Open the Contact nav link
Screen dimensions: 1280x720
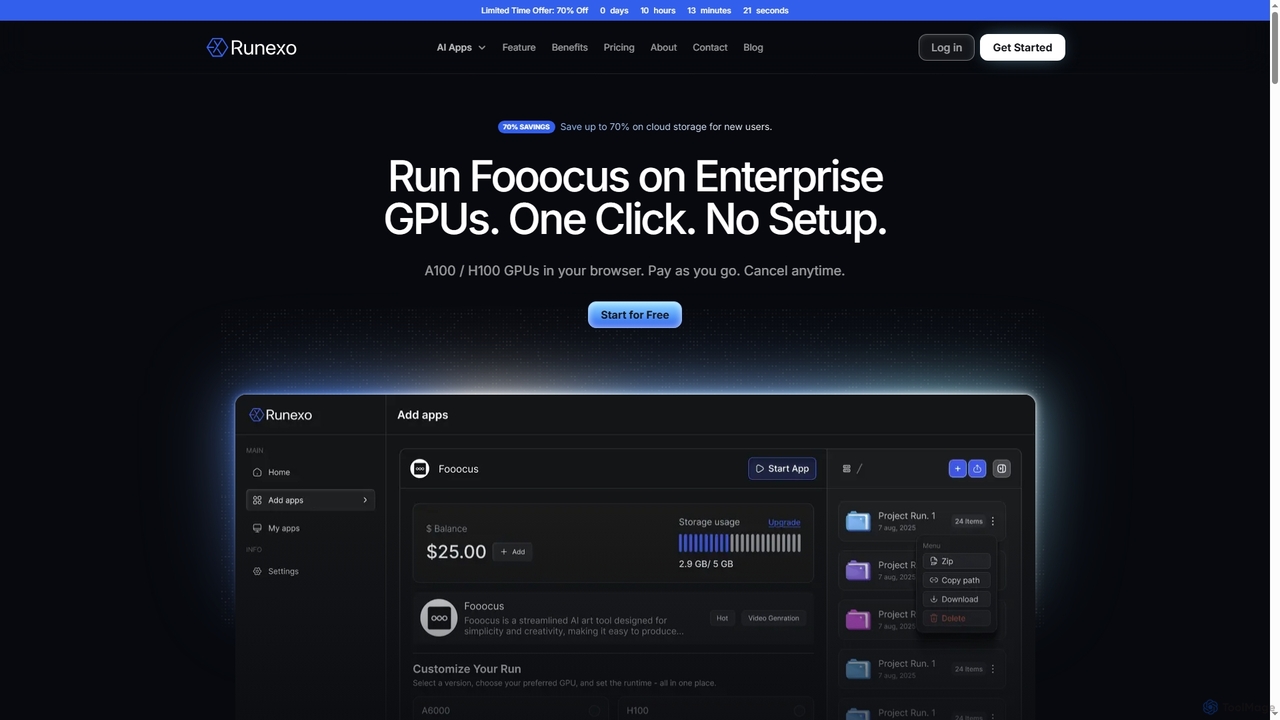(710, 47)
